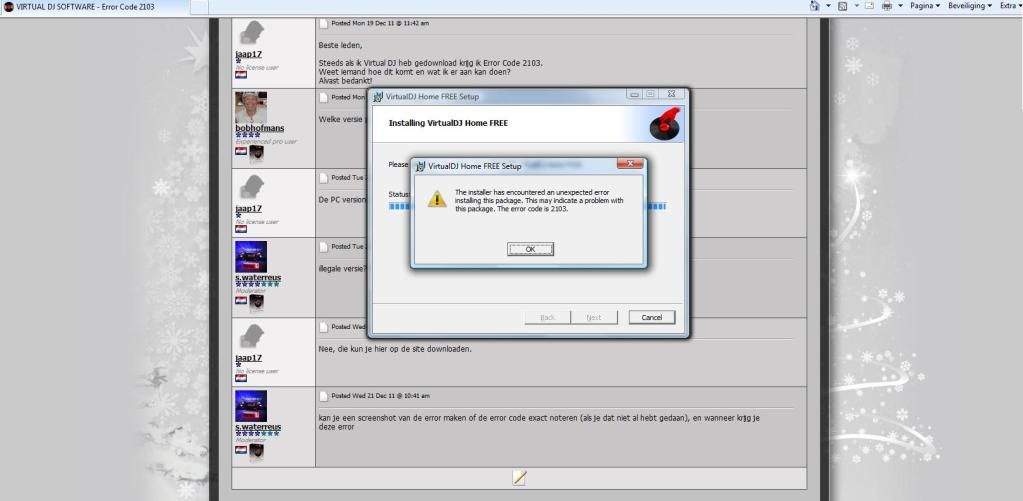Click the post icon beside 'Posted Mon 19 Dec'
Image resolution: width=1023 pixels, height=501 pixels.
pos(324,23)
